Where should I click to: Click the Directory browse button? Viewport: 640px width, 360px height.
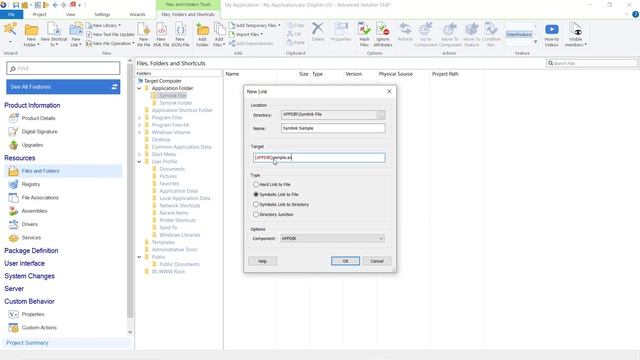381,115
